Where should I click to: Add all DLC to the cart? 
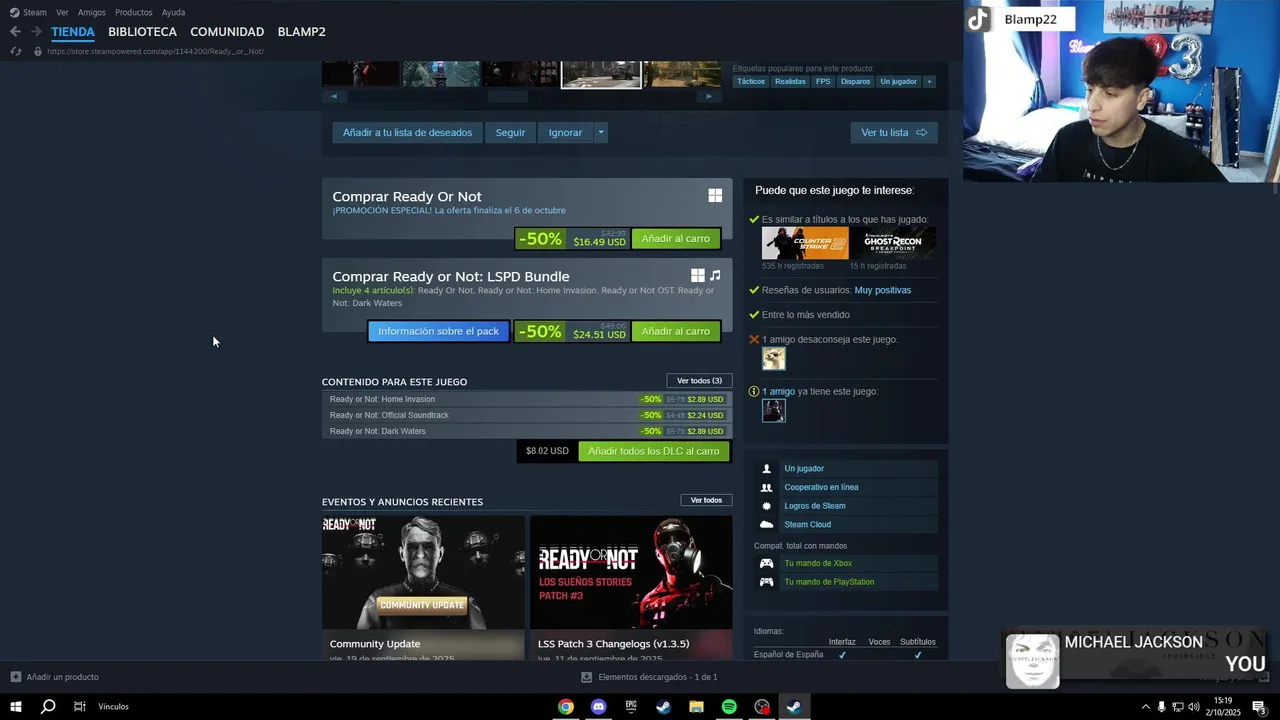point(654,451)
